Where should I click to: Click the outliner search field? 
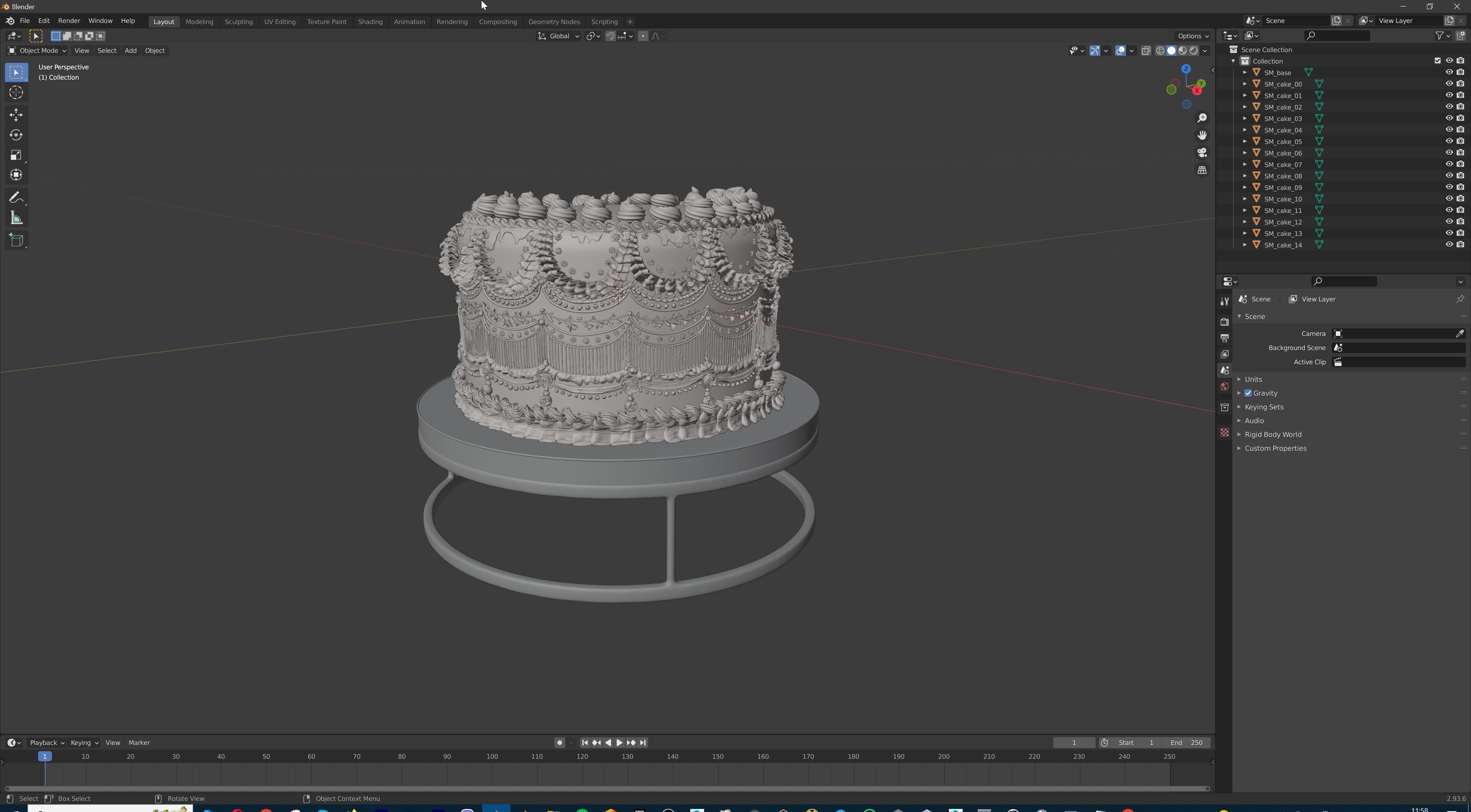point(1337,35)
